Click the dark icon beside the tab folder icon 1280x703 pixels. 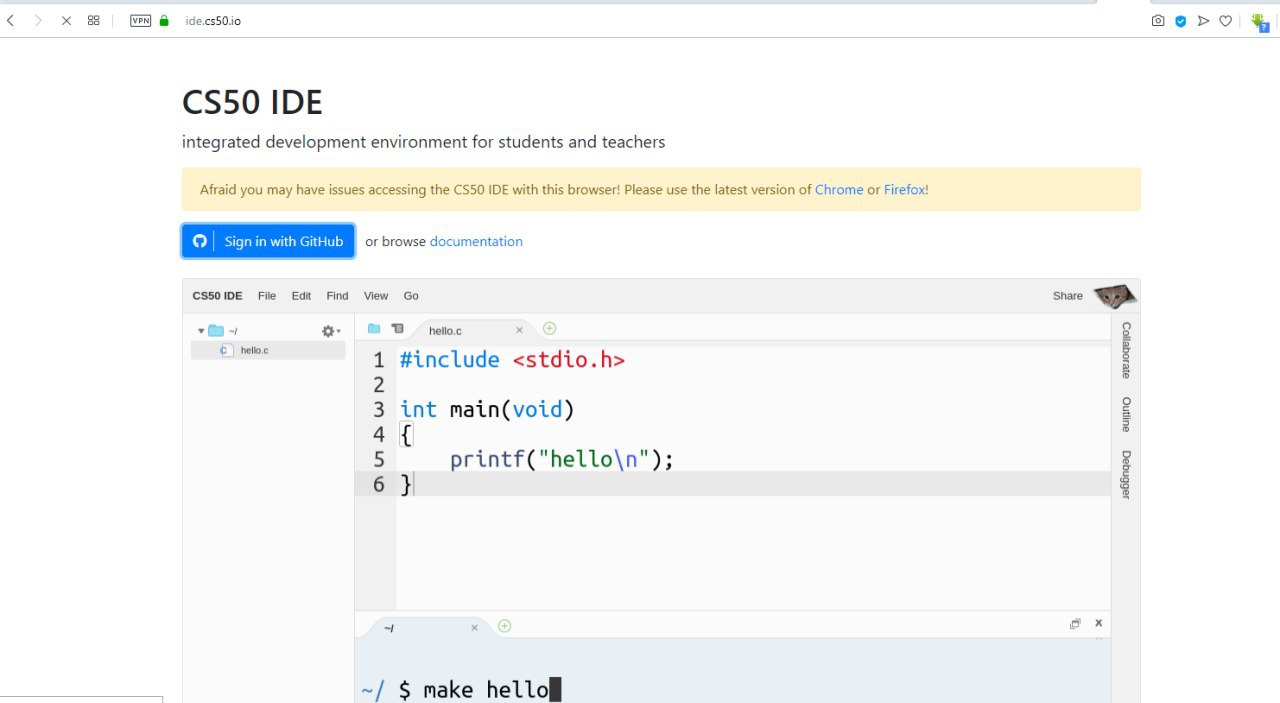[397, 328]
